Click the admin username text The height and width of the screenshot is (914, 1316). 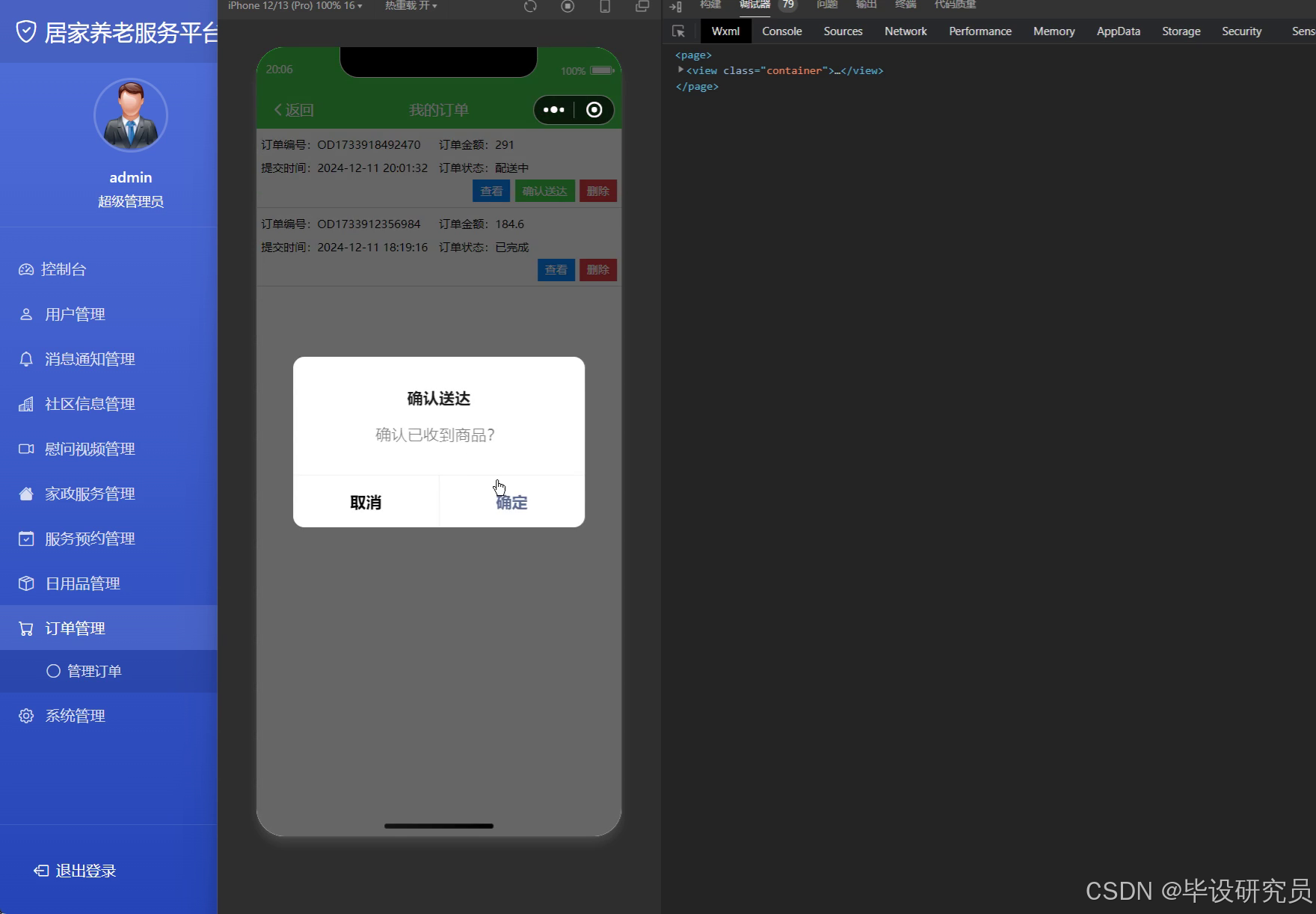131,177
